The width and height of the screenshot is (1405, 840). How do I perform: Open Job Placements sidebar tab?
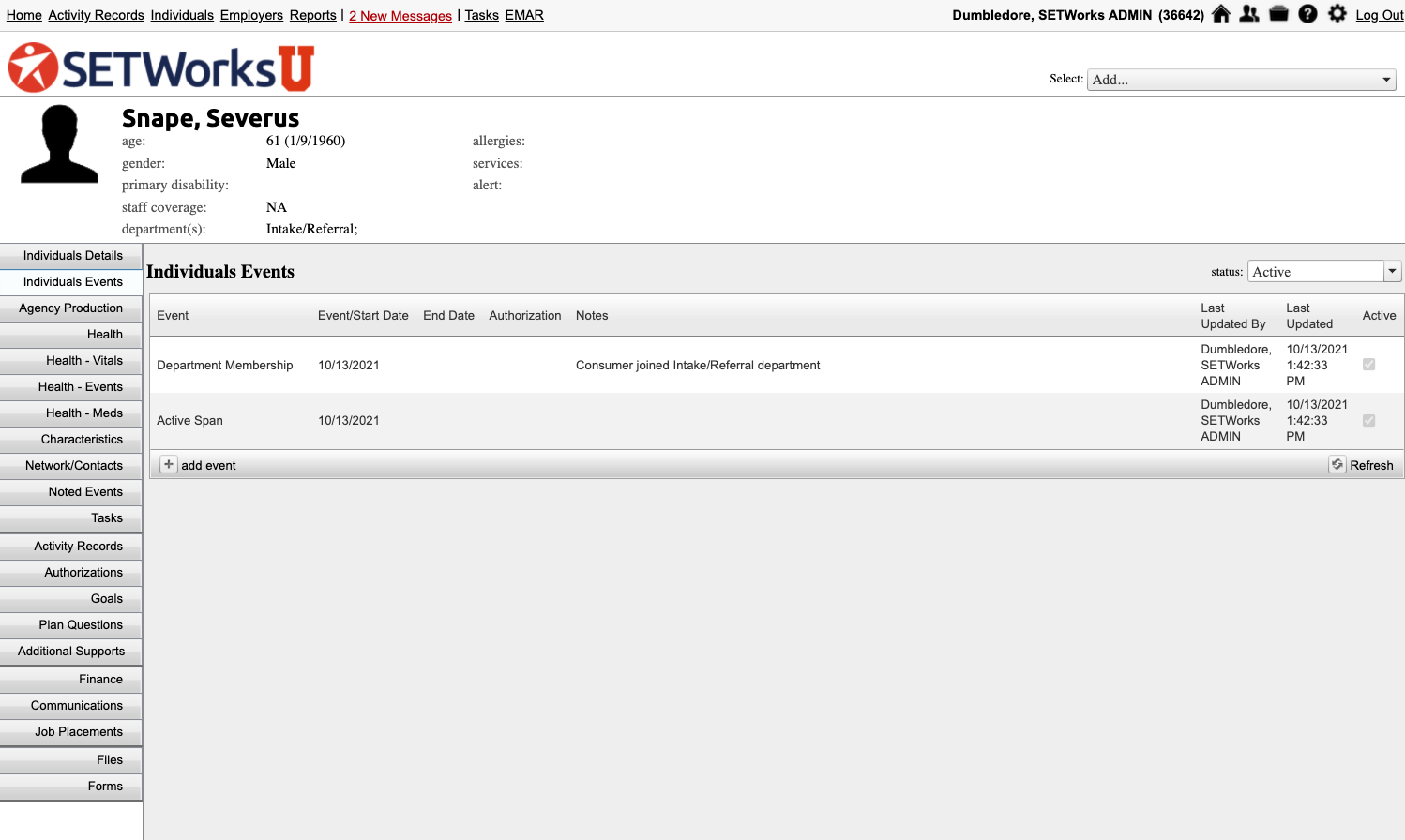tap(71, 731)
